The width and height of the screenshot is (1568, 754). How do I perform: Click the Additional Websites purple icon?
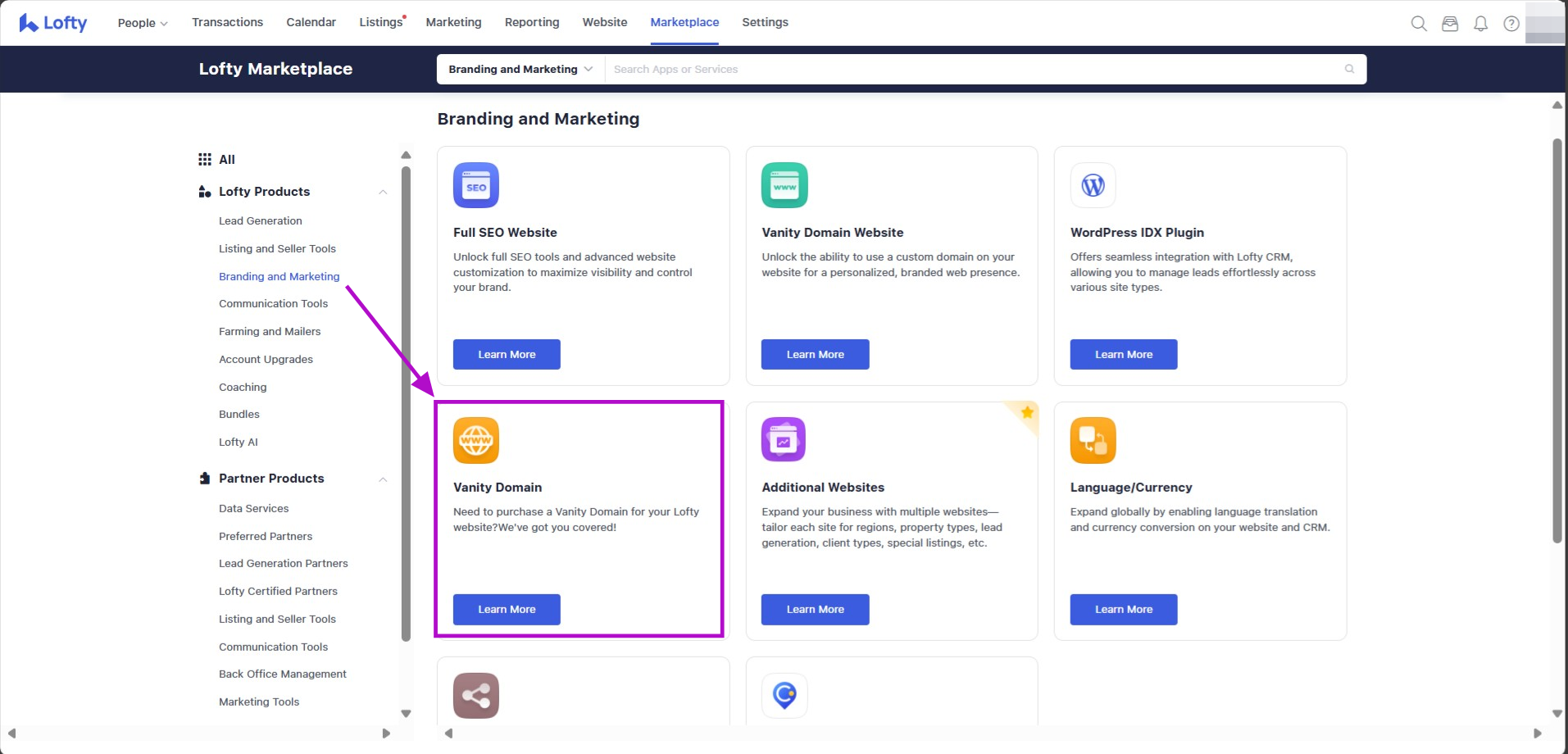(x=784, y=440)
